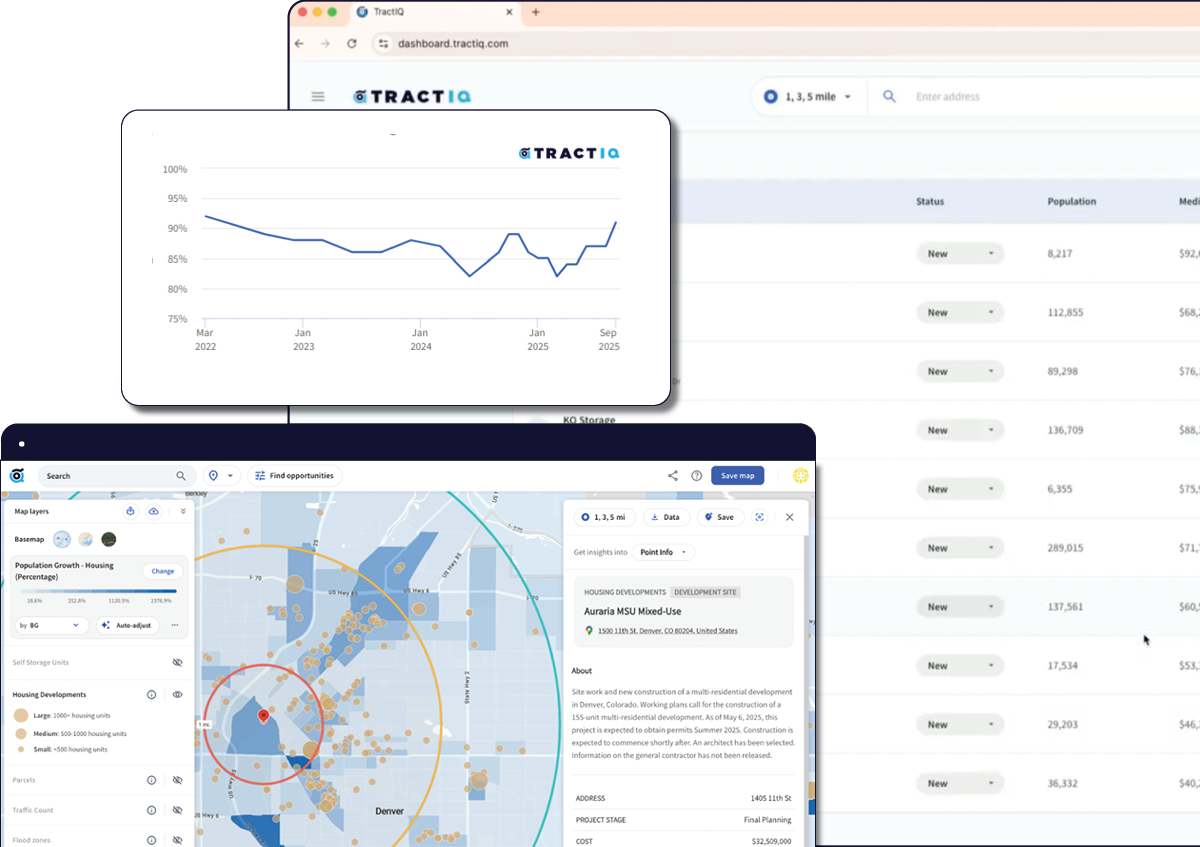1200x847 pixels.
Task: Expand the 'by BG' geography dropdown
Action: (50, 625)
